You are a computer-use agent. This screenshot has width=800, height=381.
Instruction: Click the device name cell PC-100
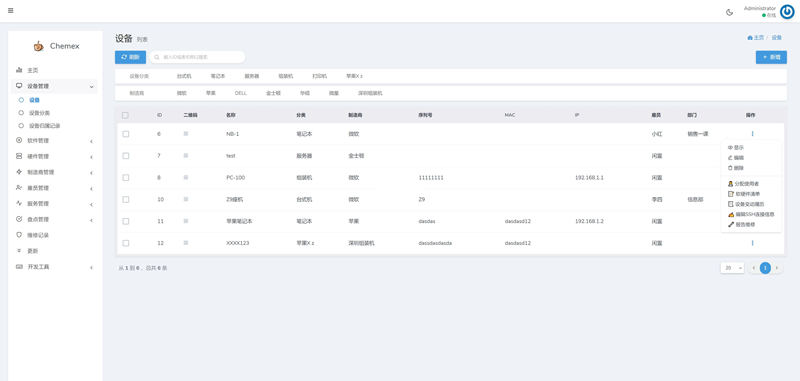pyautogui.click(x=236, y=177)
